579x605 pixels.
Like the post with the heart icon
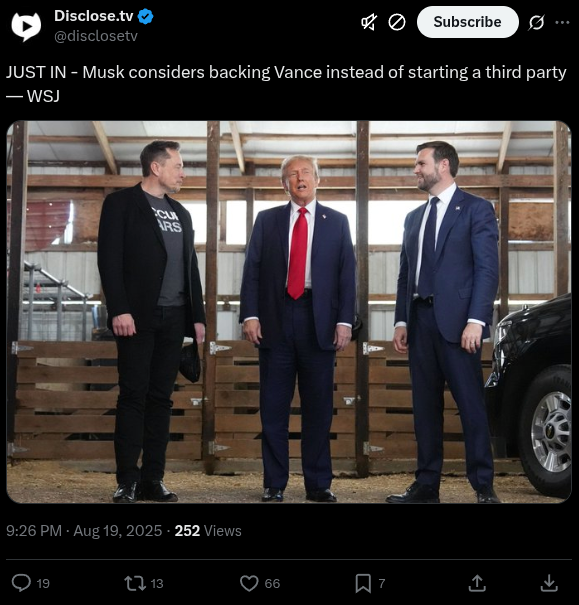click(x=249, y=583)
